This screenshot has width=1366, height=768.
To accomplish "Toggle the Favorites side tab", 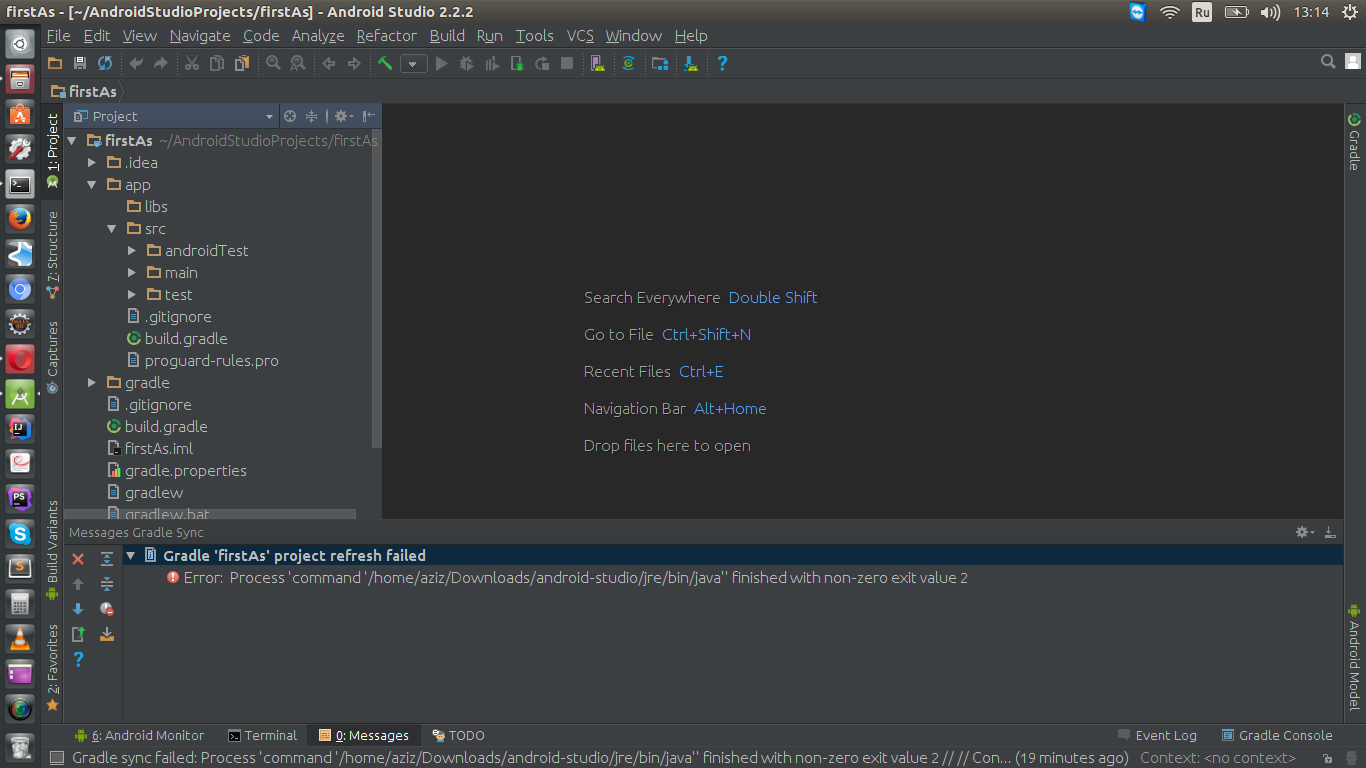I will tap(52, 669).
